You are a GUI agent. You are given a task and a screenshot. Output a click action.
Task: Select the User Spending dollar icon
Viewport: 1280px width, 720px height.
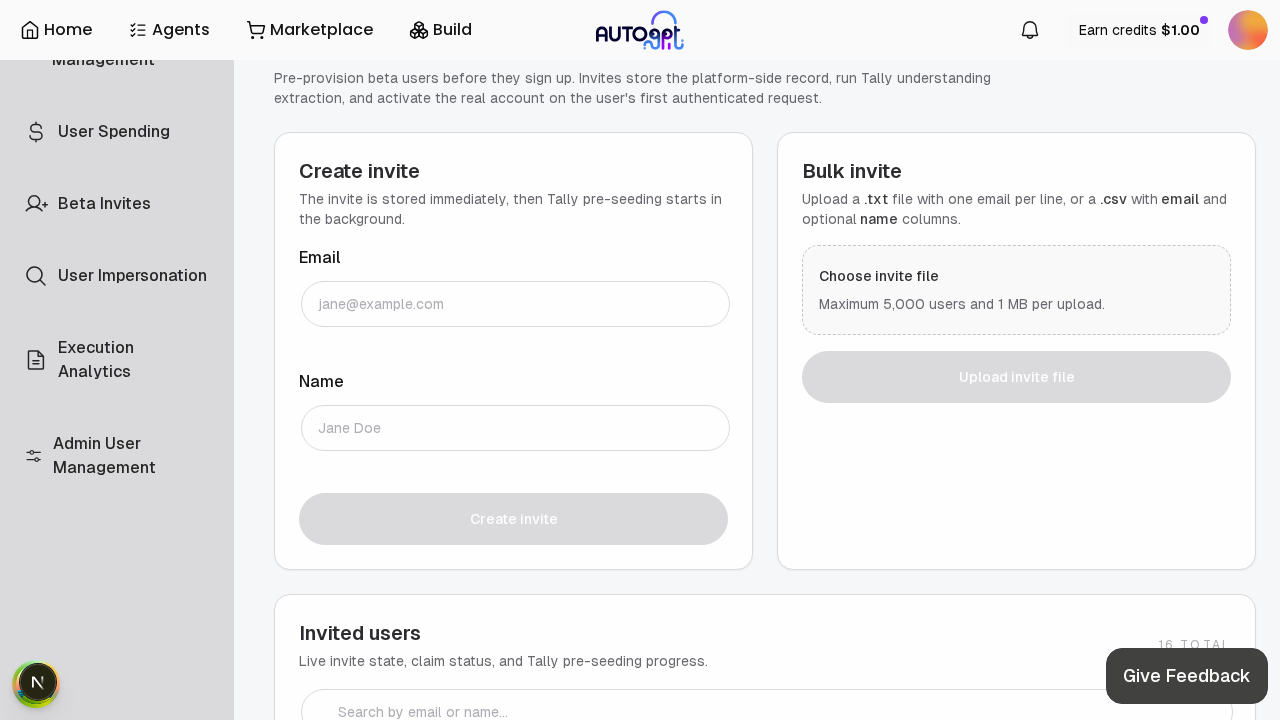click(36, 131)
